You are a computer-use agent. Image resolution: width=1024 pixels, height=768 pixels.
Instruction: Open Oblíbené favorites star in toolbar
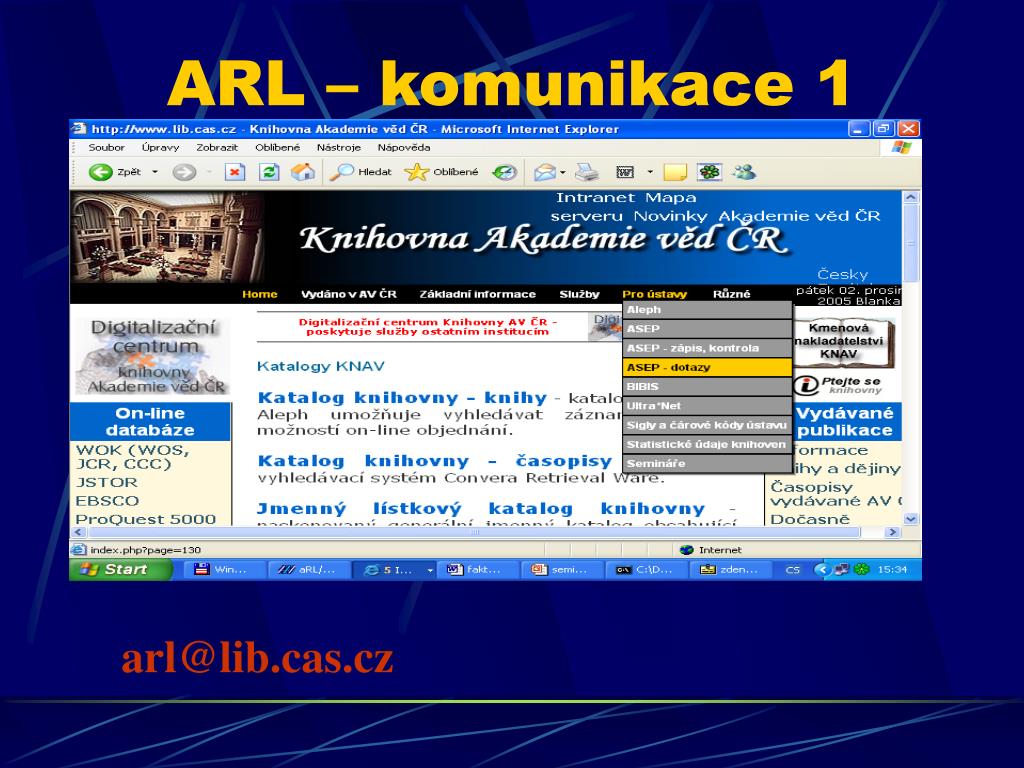[441, 172]
